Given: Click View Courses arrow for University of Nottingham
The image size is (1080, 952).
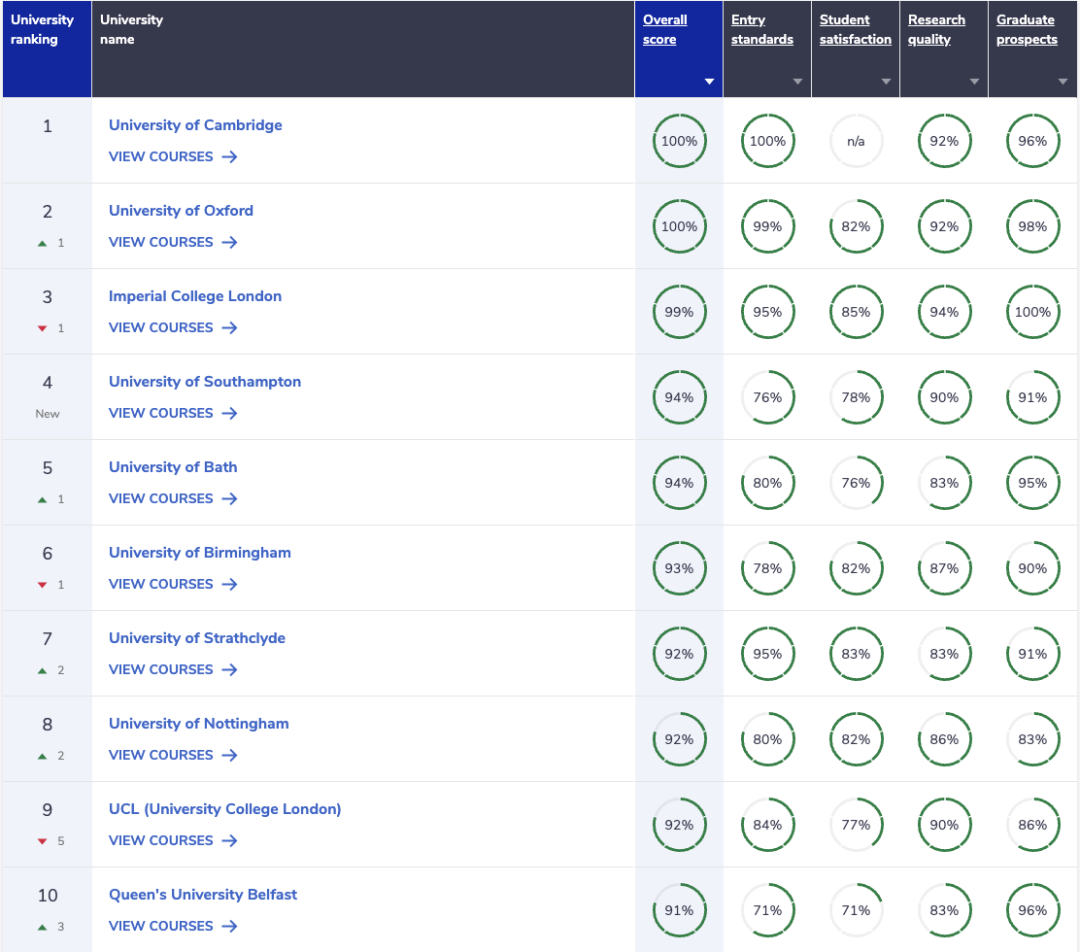Looking at the screenshot, I should [229, 755].
